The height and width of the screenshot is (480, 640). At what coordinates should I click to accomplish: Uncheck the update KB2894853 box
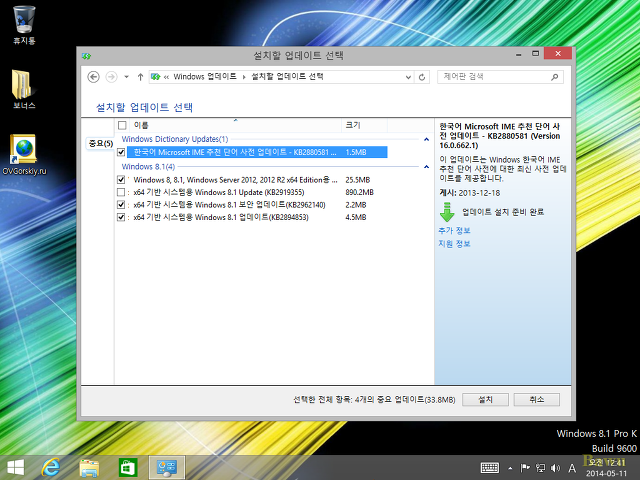coord(121,218)
